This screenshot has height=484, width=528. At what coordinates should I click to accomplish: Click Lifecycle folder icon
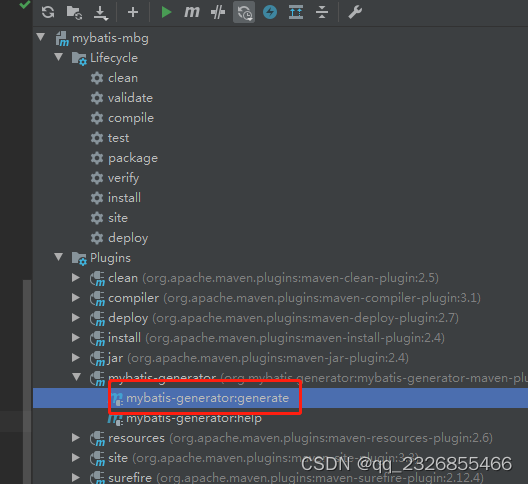tap(79, 58)
